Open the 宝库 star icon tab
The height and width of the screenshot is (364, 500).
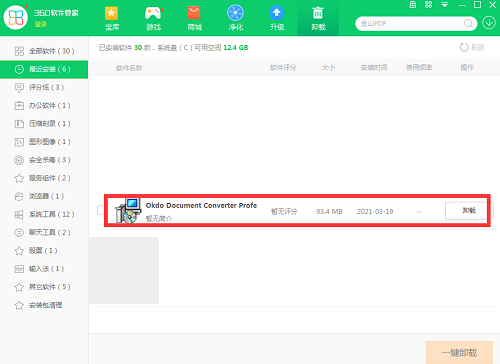tap(112, 18)
